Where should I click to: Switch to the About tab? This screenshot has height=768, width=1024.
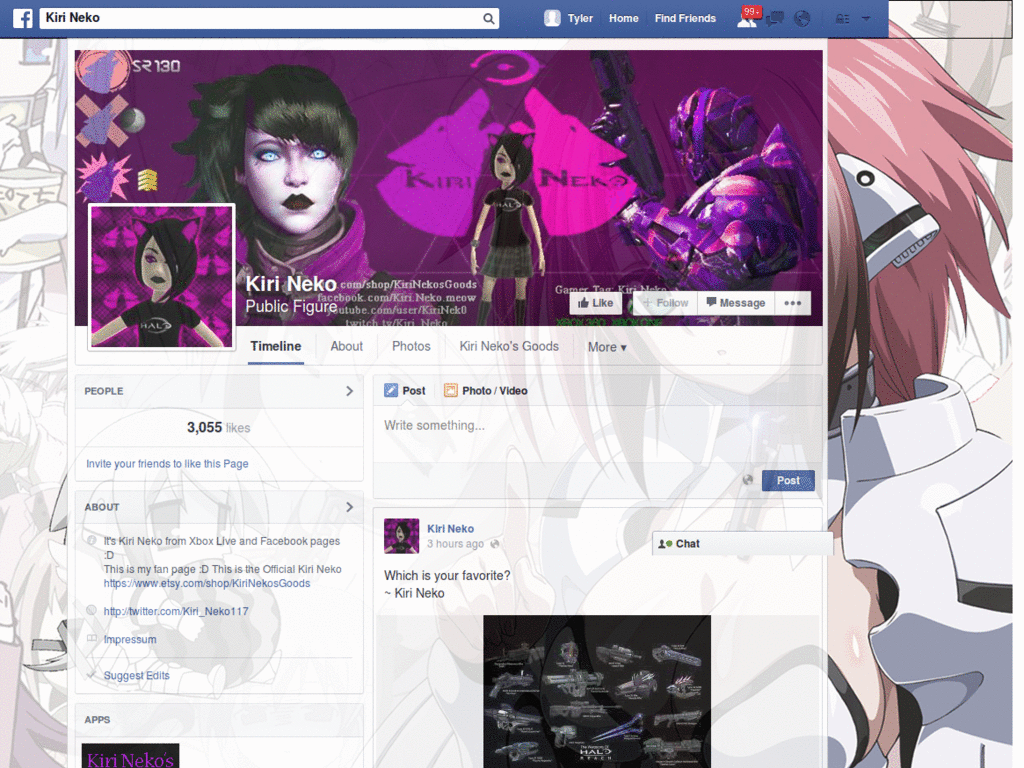(x=346, y=347)
